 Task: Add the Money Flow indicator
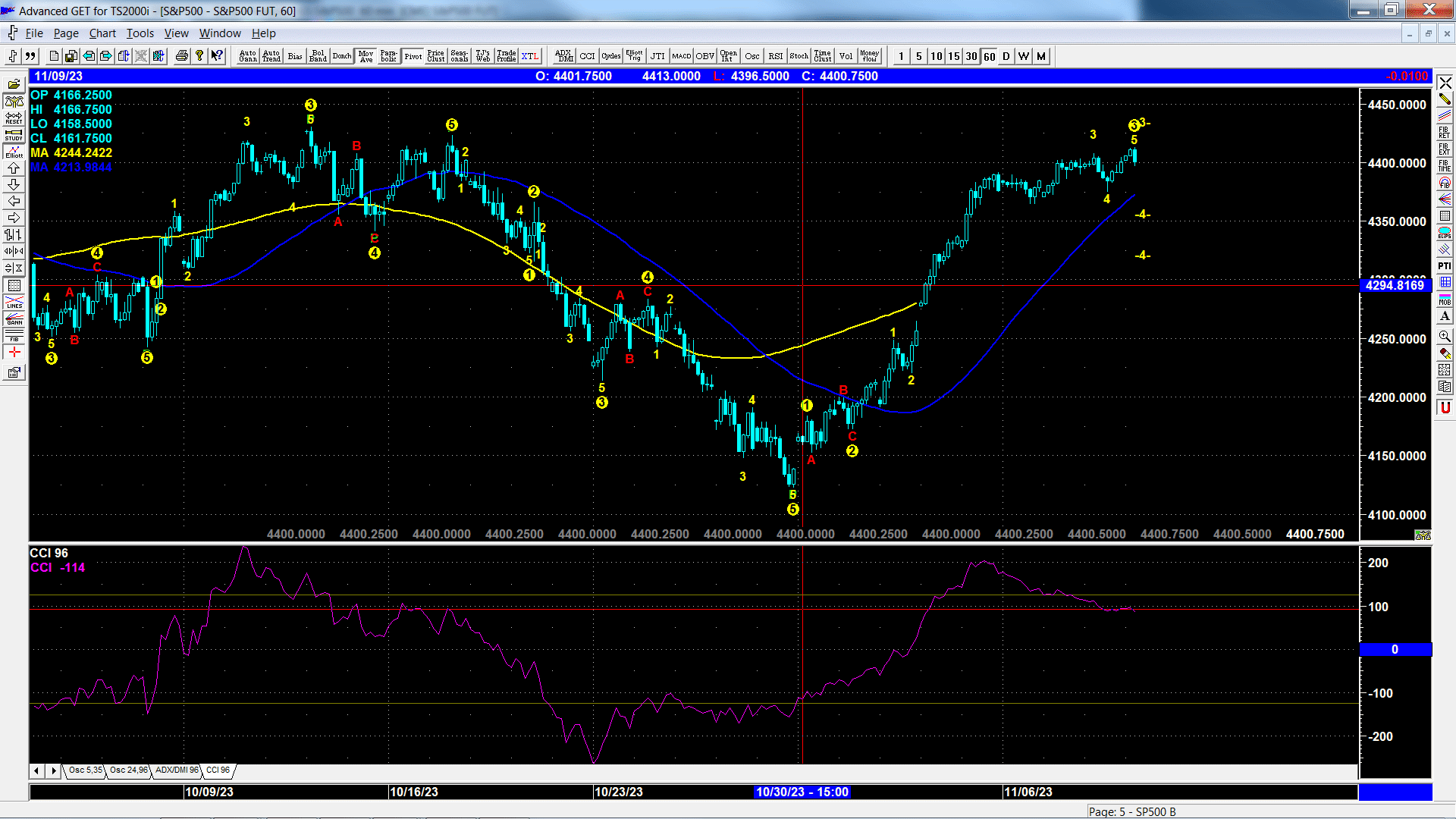point(869,56)
